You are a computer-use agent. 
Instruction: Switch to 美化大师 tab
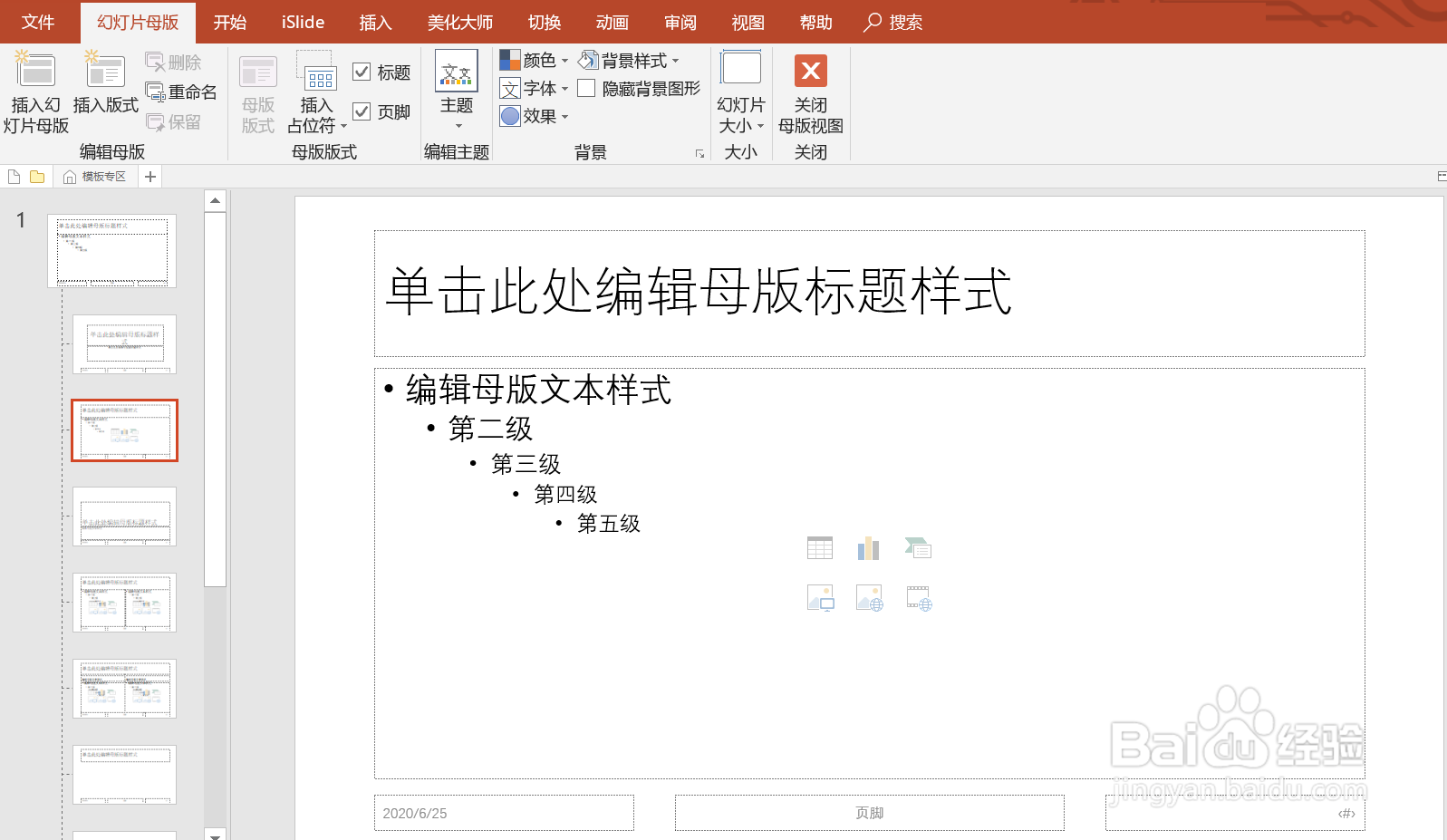(x=460, y=22)
